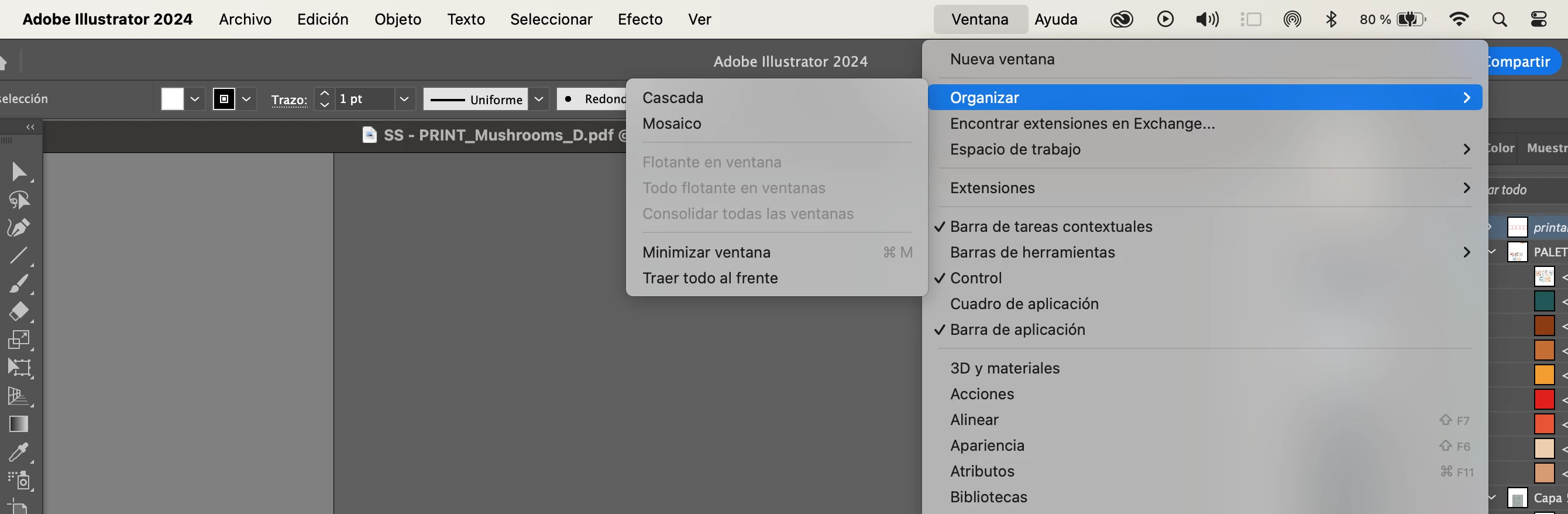Select the Lasso tool
Viewport: 1568px width, 514px height.
pos(18,200)
